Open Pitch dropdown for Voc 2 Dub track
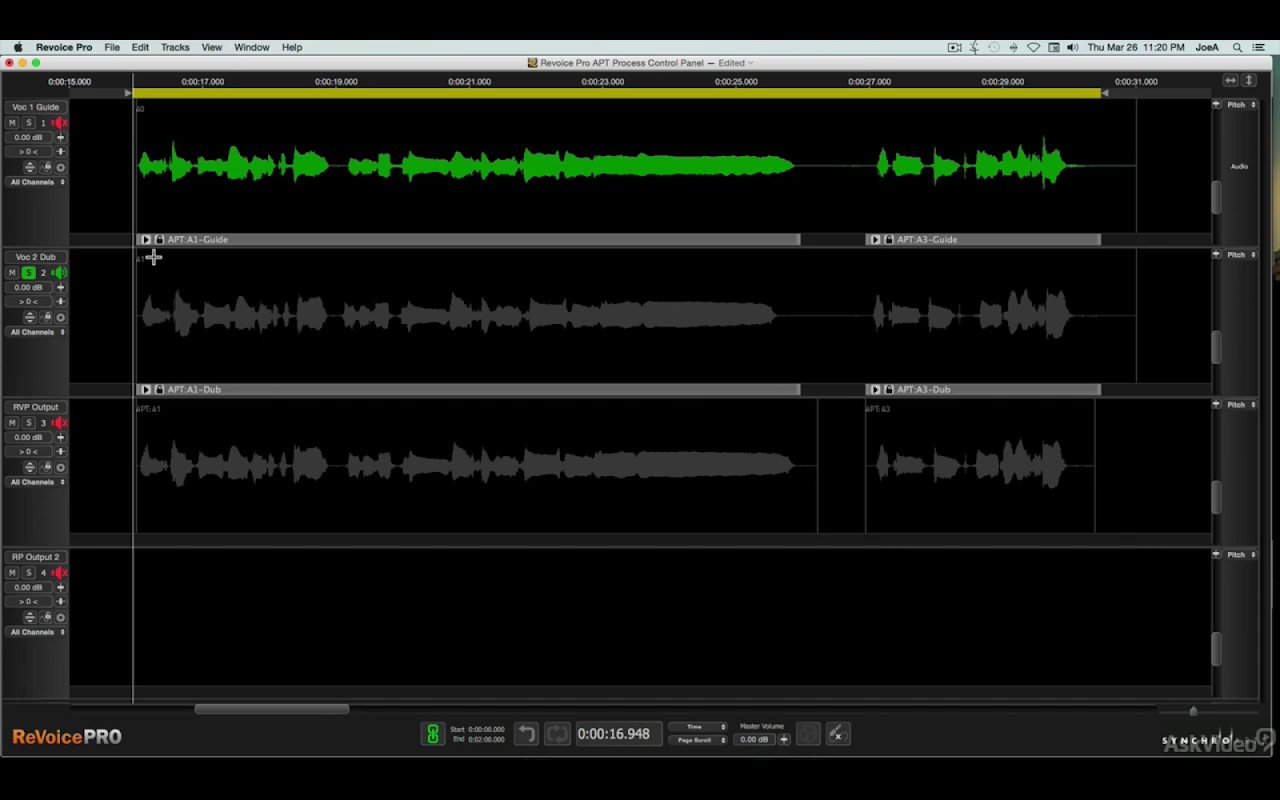 tap(1240, 255)
